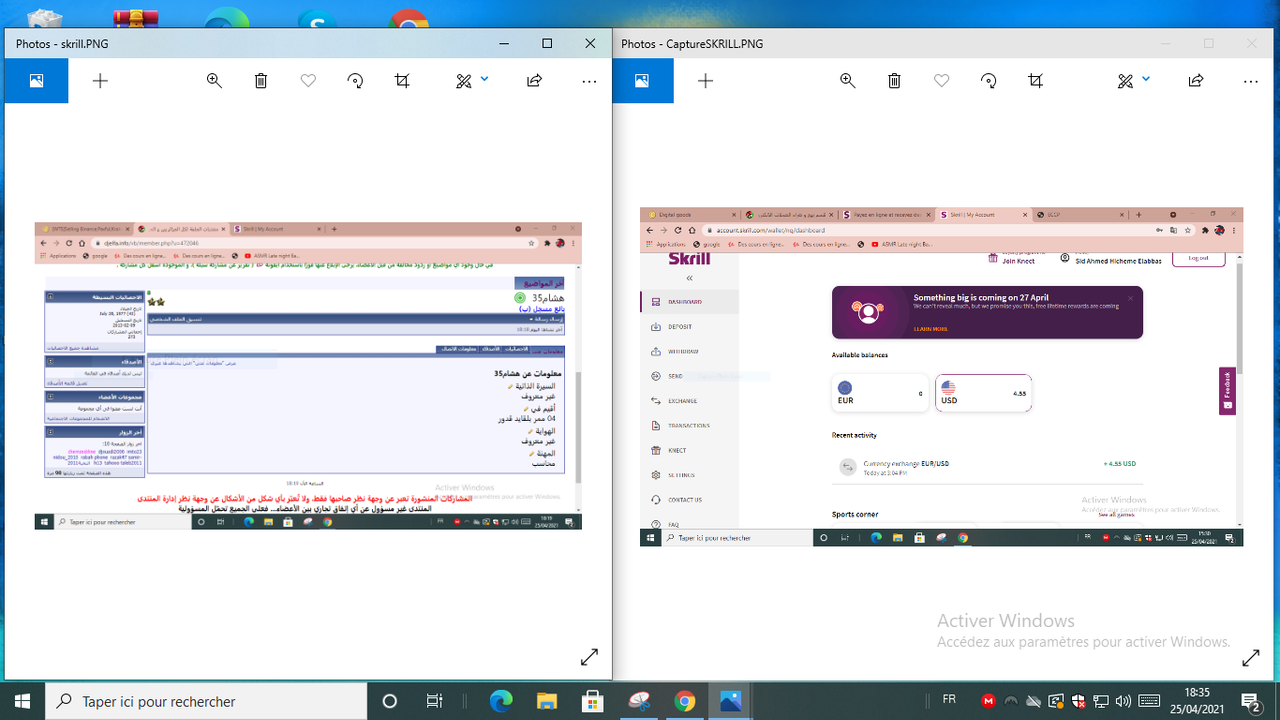Viewport: 1280px width, 720px height.
Task: Click Add to (+) in CaptureSKRILL.PNG window
Action: tap(706, 81)
